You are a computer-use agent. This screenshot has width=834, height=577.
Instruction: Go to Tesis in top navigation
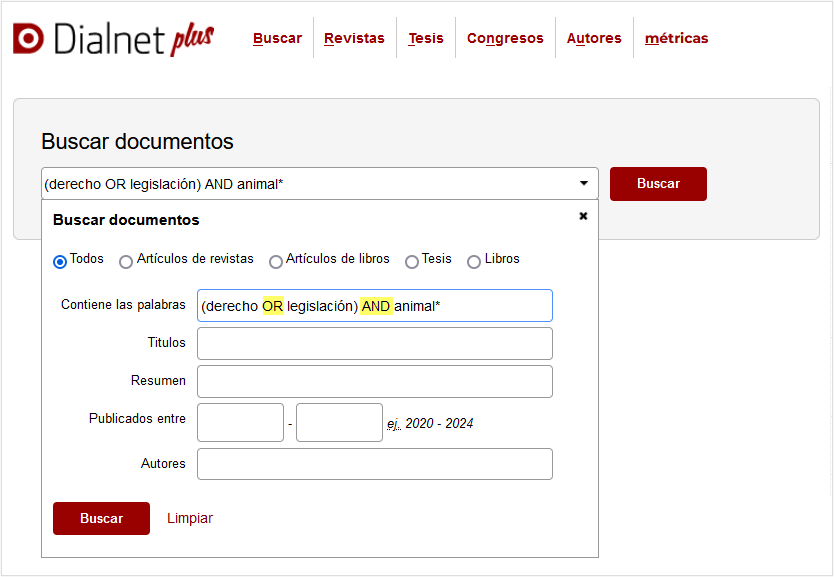tap(426, 38)
